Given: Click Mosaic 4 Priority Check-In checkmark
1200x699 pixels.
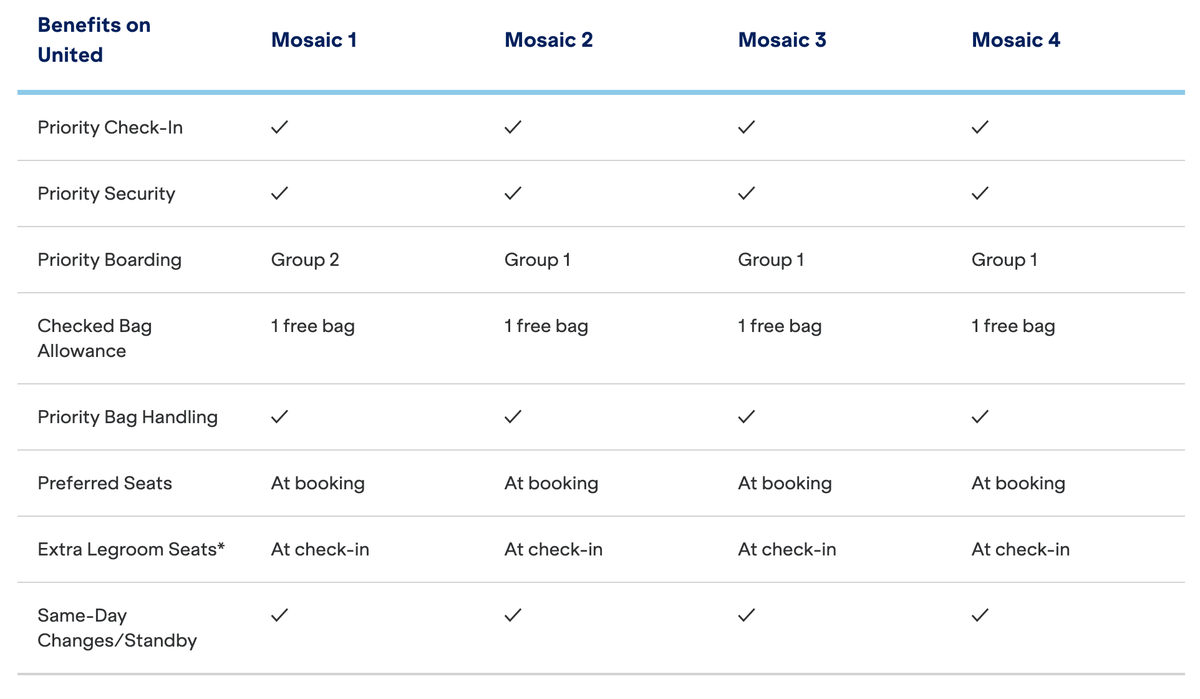Looking at the screenshot, I should tap(980, 127).
